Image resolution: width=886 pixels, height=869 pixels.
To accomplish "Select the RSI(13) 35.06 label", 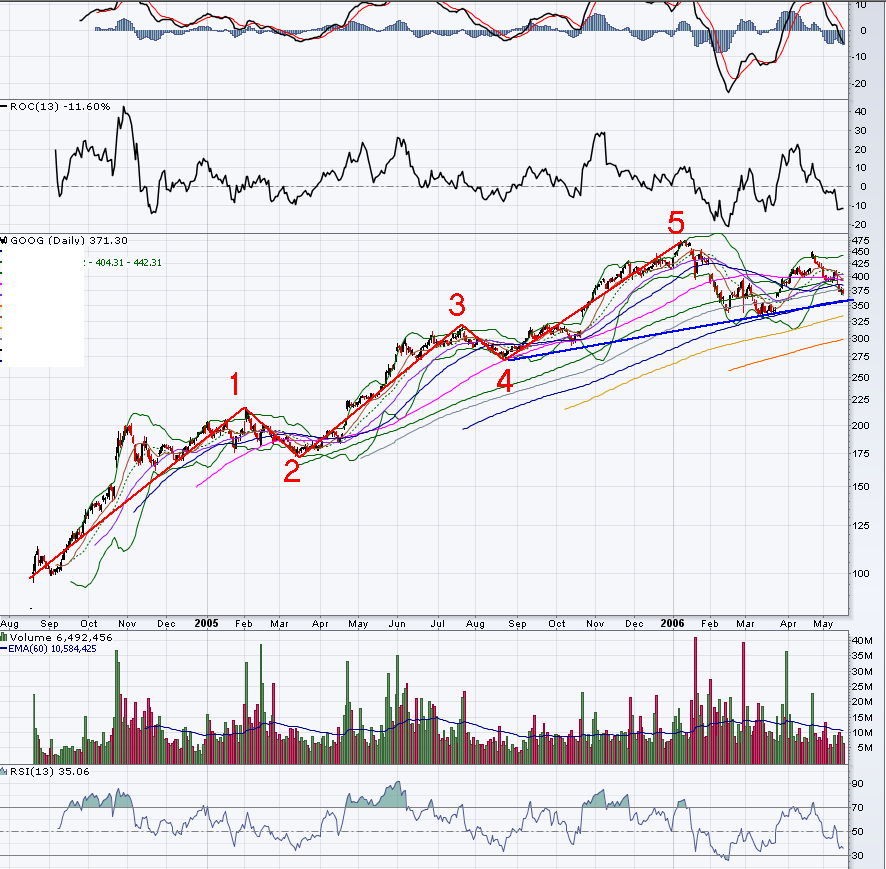I will pyautogui.click(x=50, y=772).
